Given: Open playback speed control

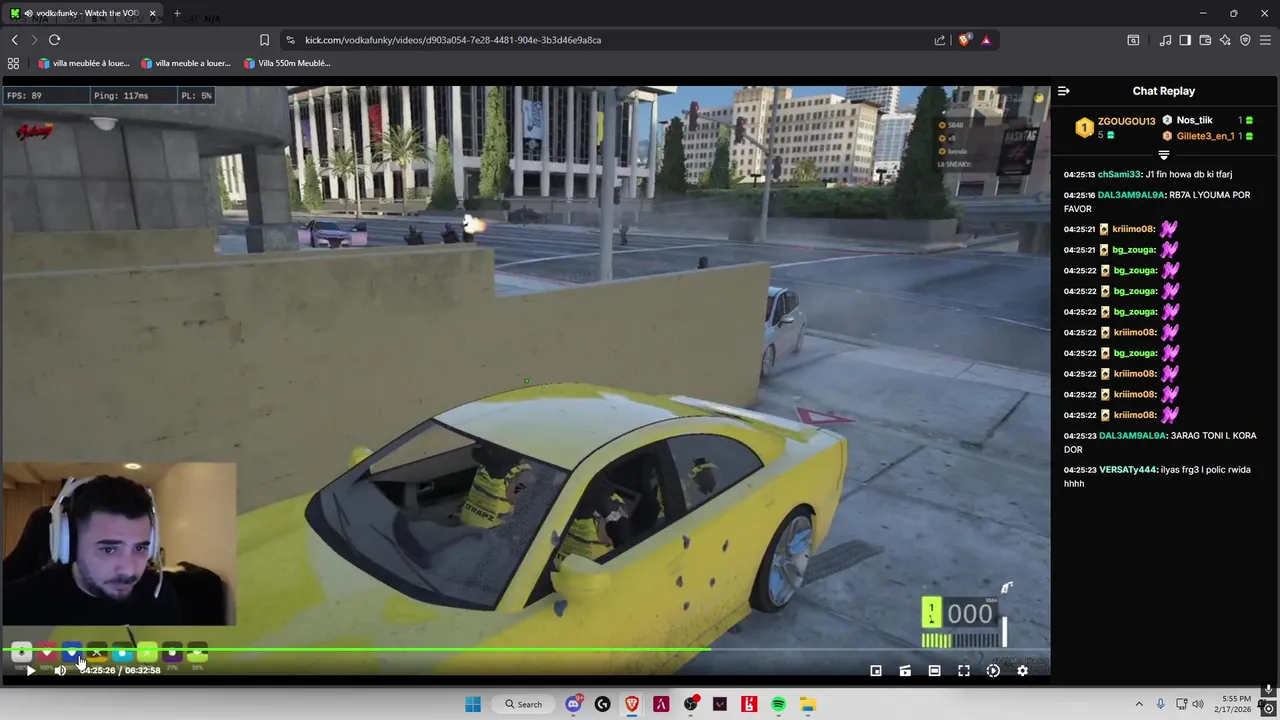Looking at the screenshot, I should click(x=993, y=671).
